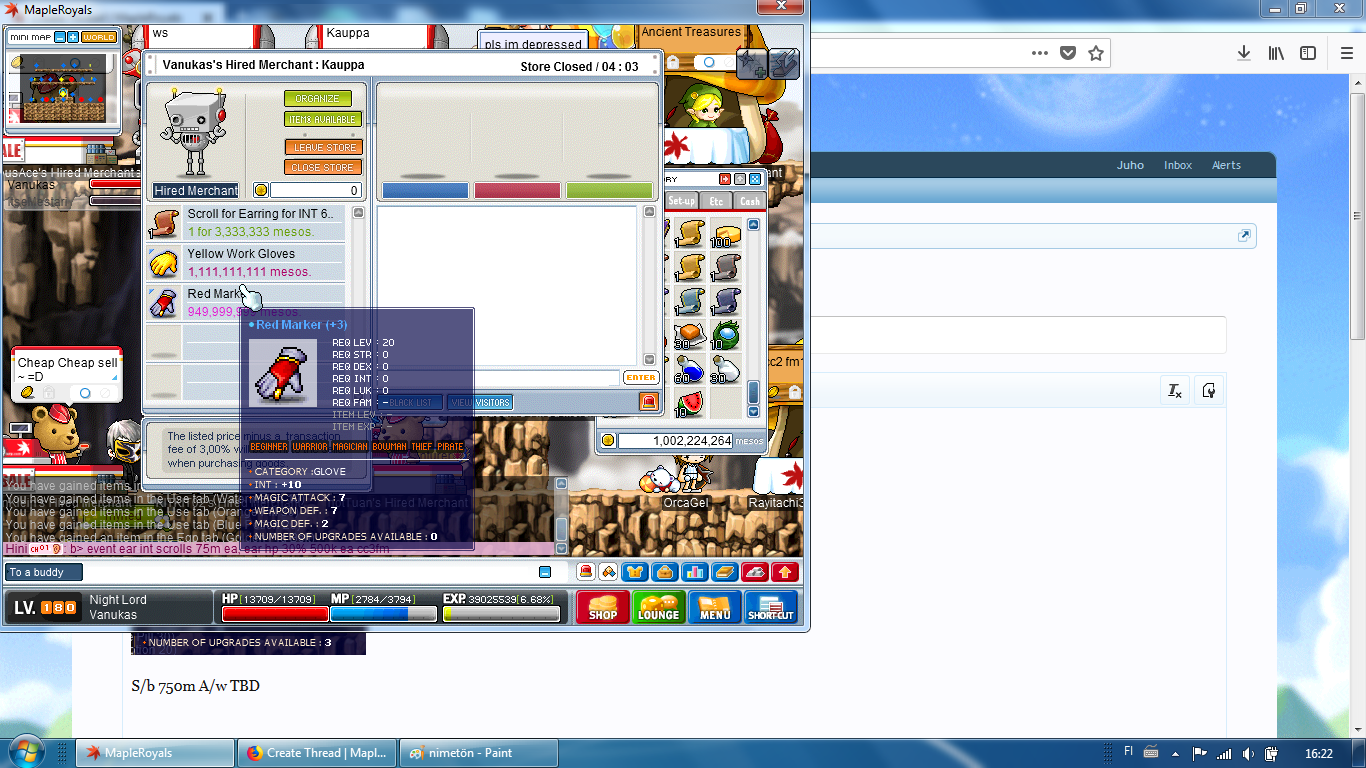Click the watermelon item in inventory
Viewport: 1366px width, 768px height.
point(689,403)
